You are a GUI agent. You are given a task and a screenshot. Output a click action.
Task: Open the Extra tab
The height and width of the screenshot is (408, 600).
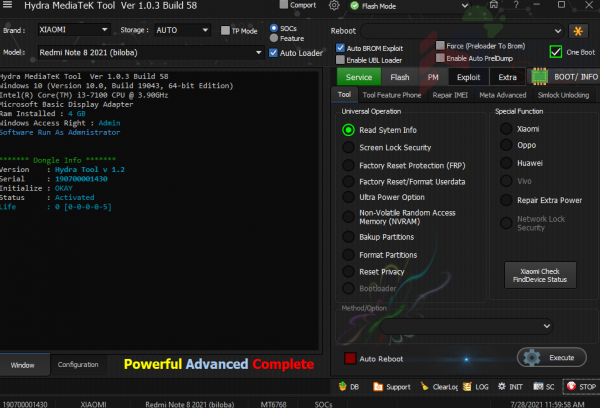coord(507,77)
